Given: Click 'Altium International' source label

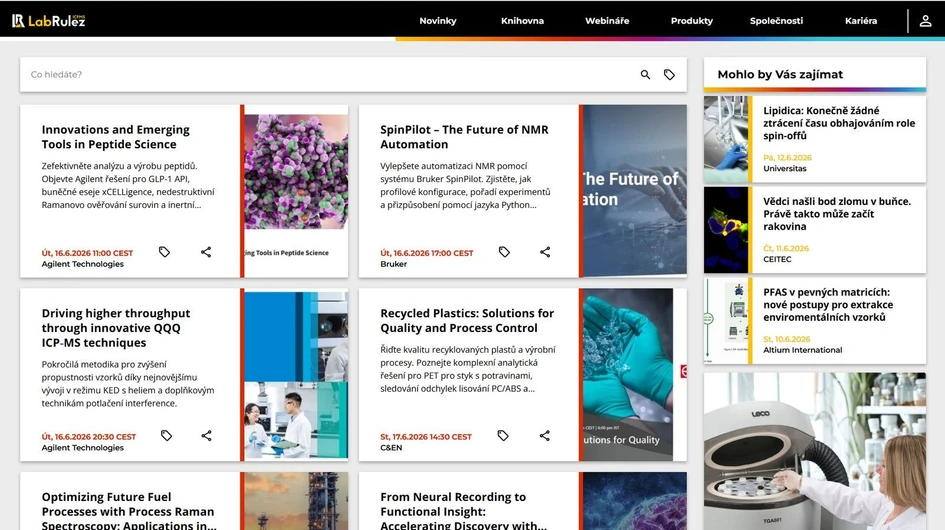Looking at the screenshot, I should point(803,350).
